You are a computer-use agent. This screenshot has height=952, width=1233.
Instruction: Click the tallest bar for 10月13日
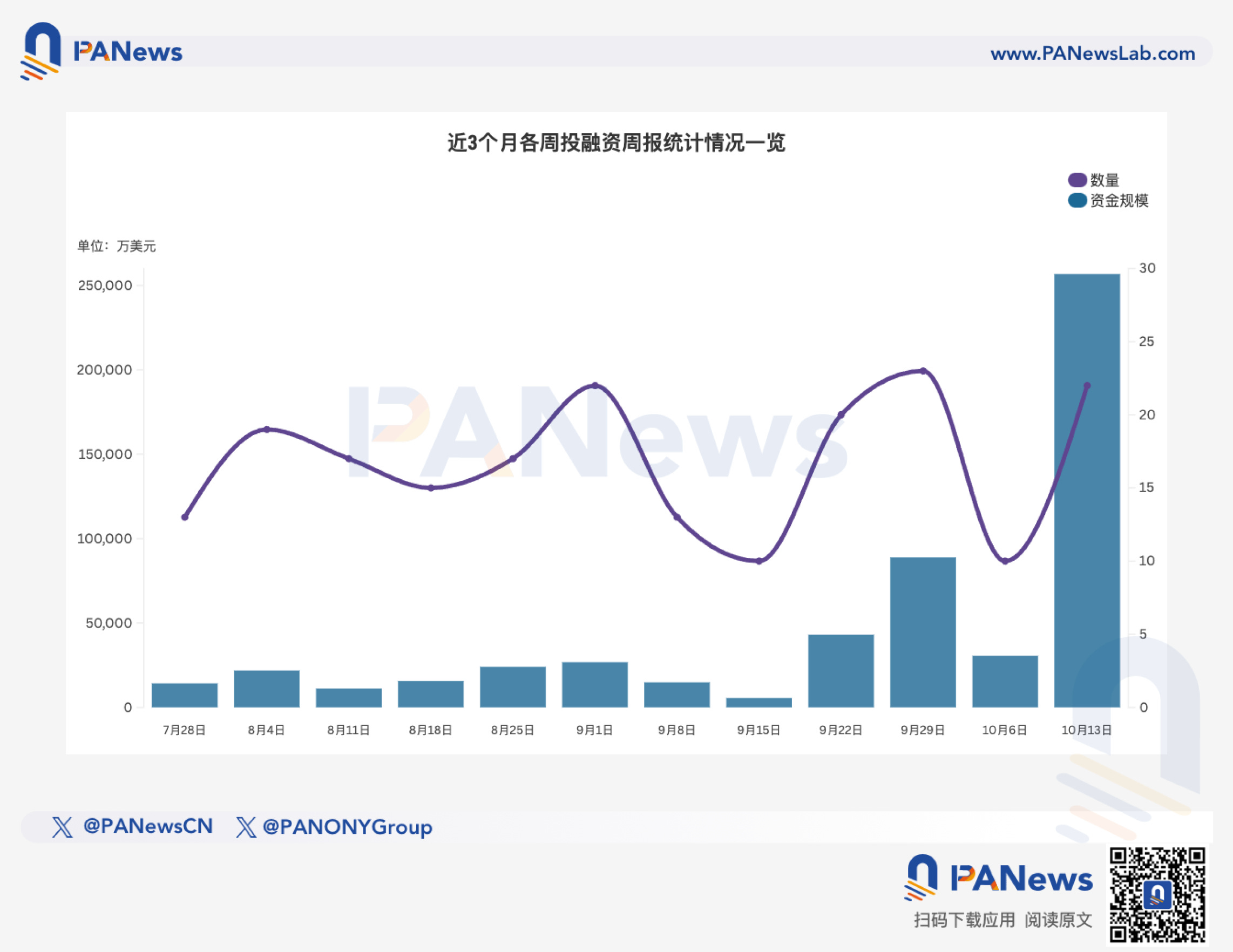(1087, 491)
